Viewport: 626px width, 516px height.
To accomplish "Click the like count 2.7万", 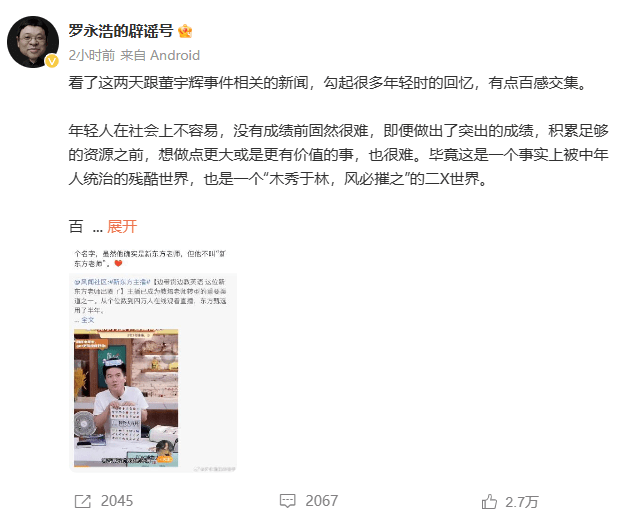I will coord(522,502).
